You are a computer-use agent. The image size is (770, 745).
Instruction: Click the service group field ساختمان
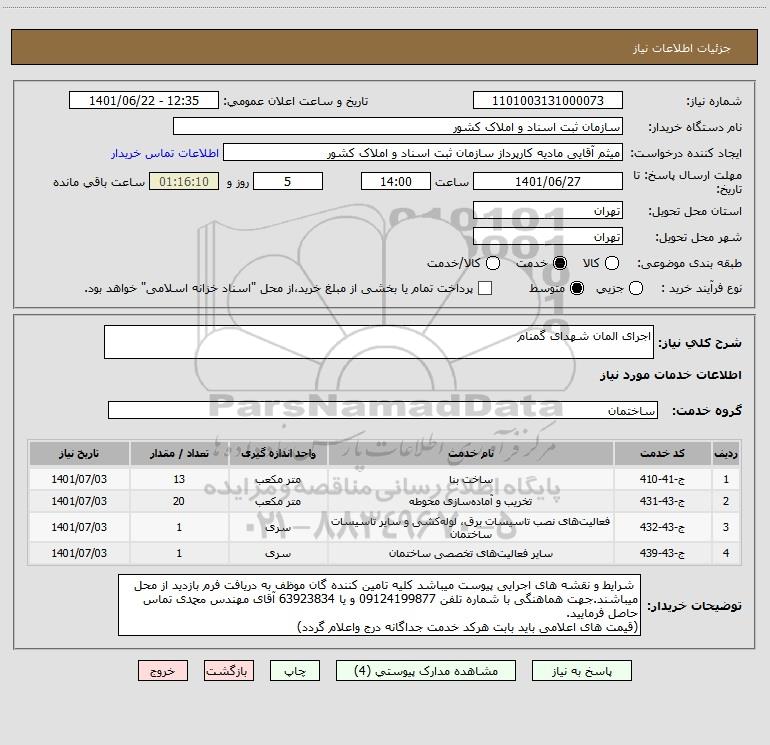click(383, 411)
